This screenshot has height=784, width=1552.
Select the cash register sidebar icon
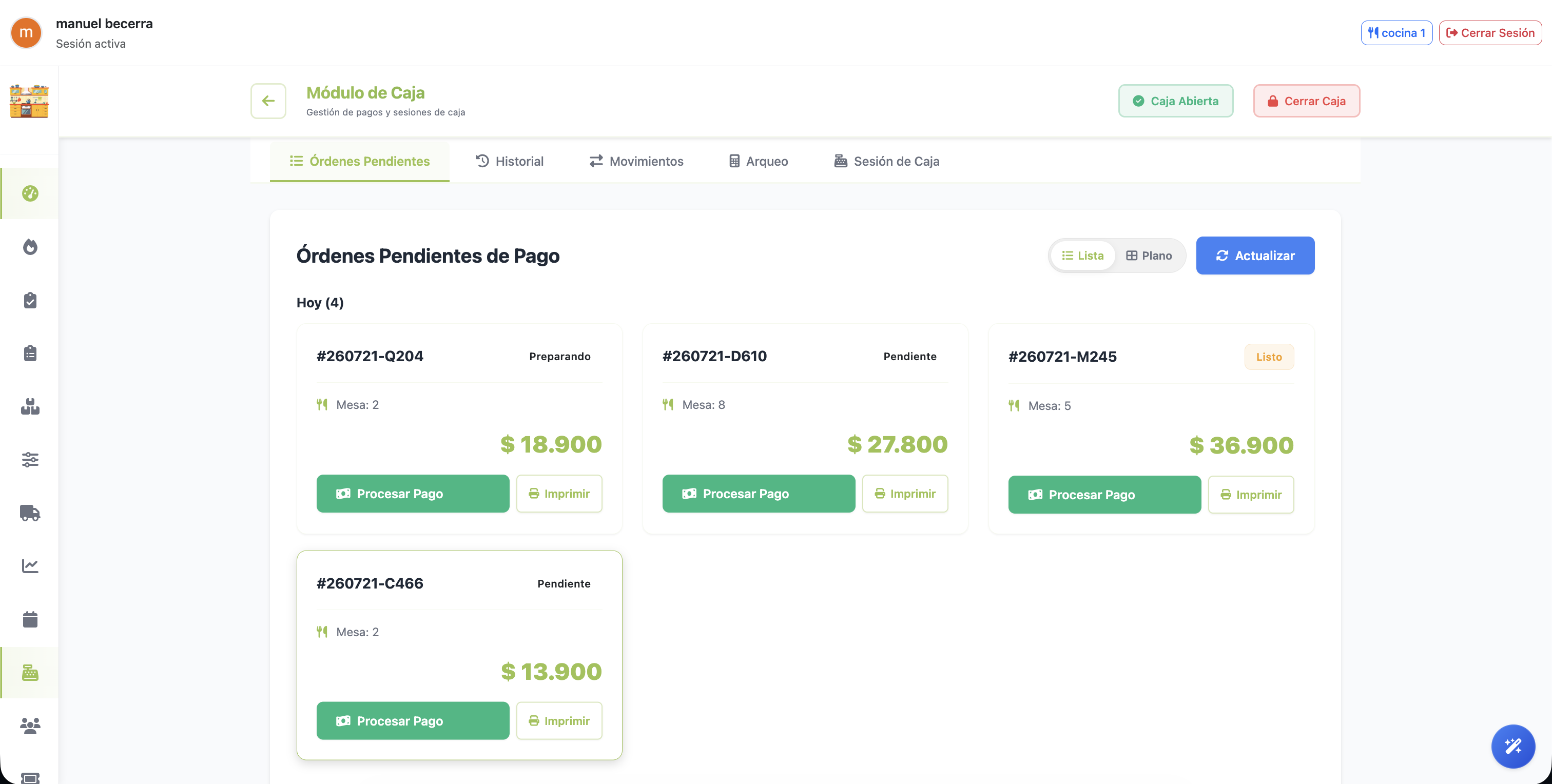coord(30,673)
